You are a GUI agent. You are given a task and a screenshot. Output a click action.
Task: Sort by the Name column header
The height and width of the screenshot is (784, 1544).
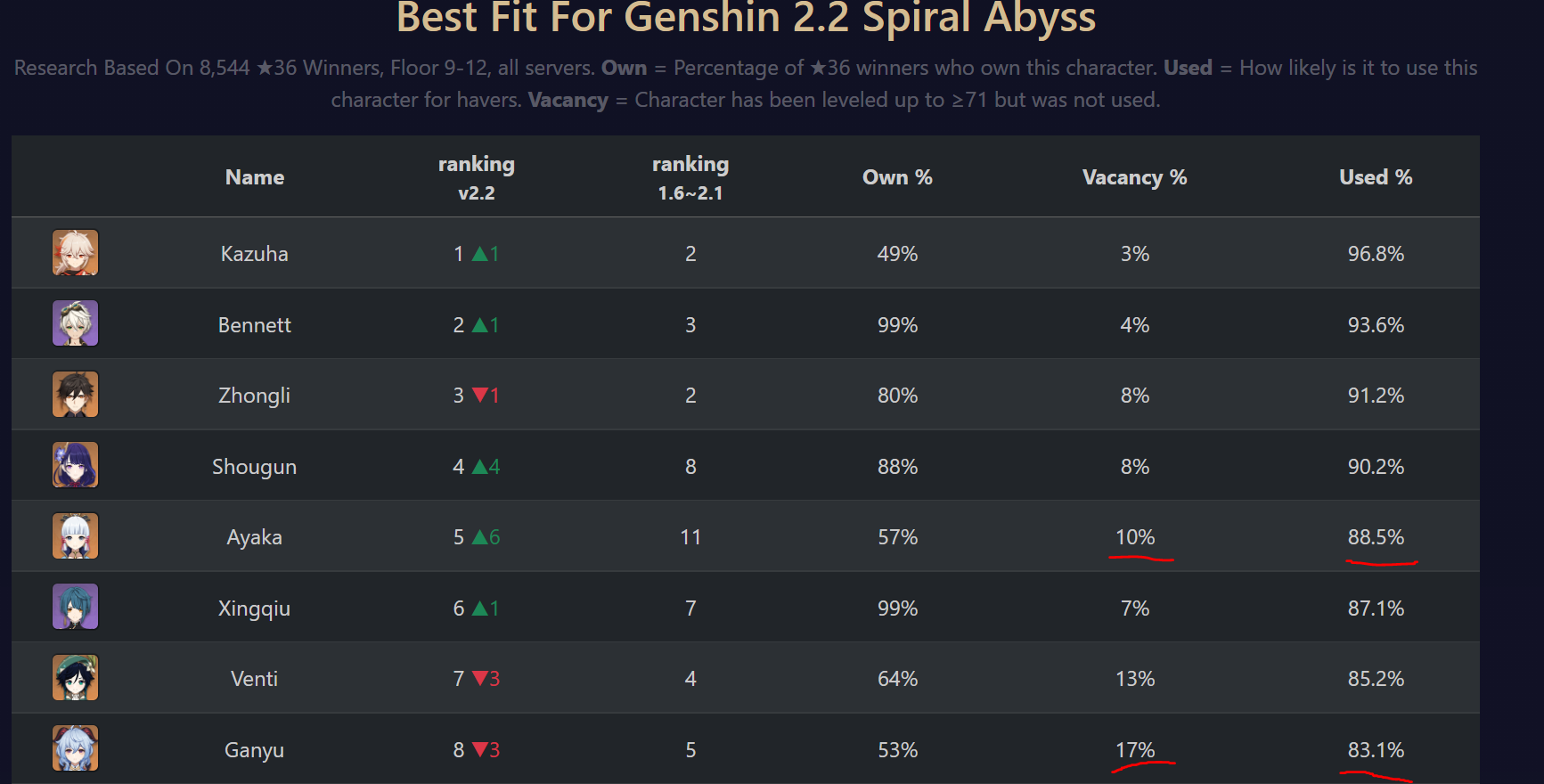point(255,177)
